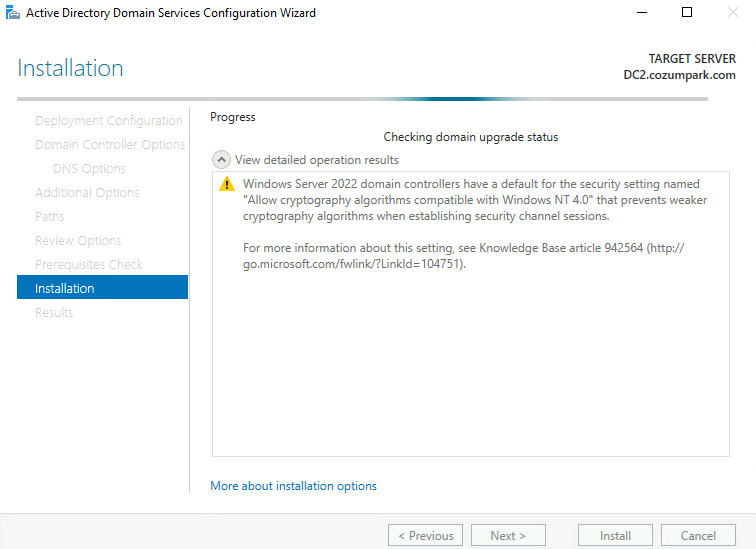Viewport: 756px width, 549px height.
Task: Click the Windows Server 2022 warning message
Action: [x=475, y=200]
